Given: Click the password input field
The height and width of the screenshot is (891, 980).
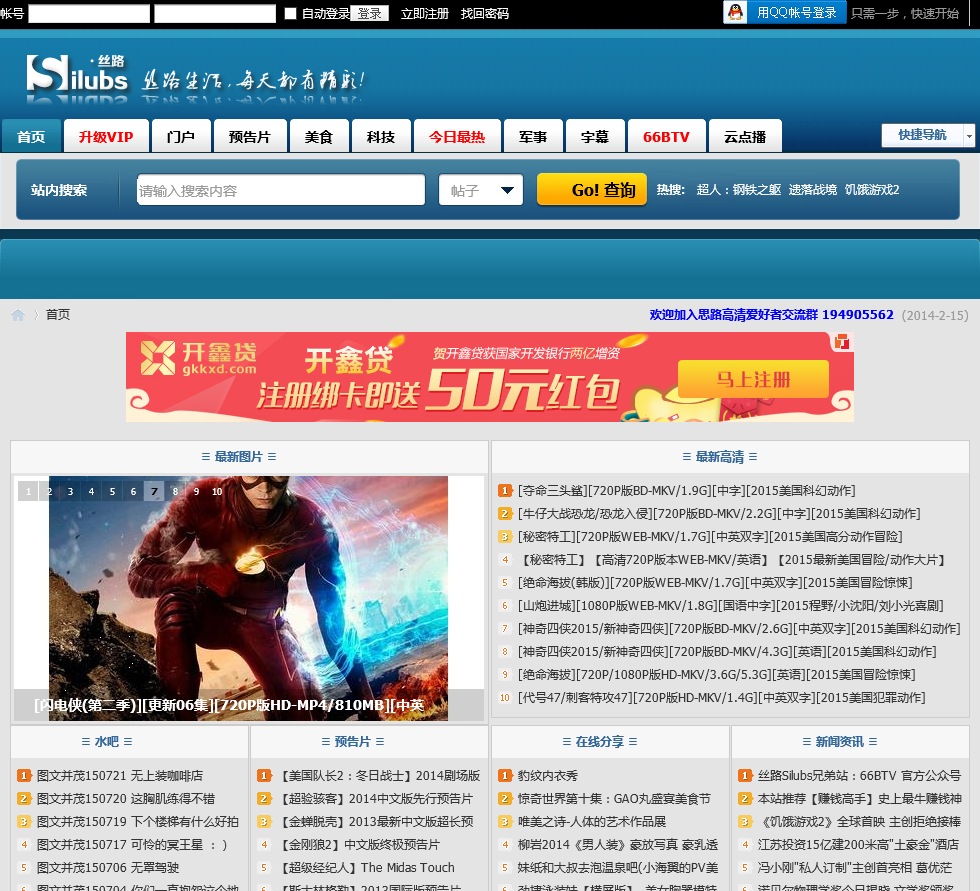Looking at the screenshot, I should pyautogui.click(x=215, y=13).
